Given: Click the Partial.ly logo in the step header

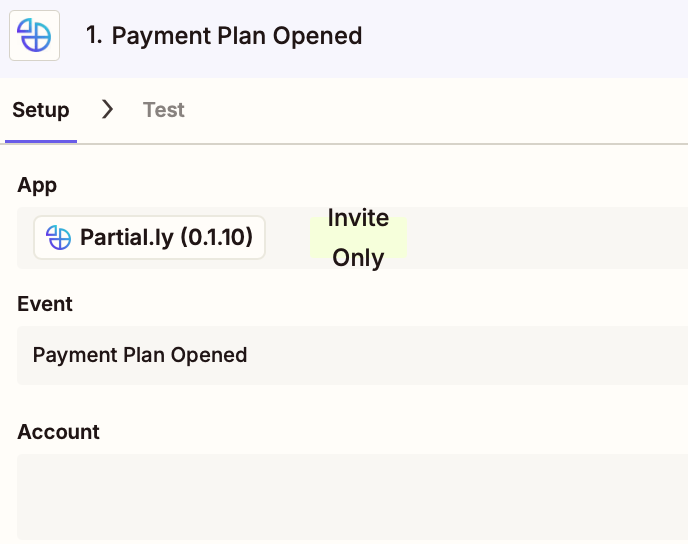Looking at the screenshot, I should (x=35, y=36).
